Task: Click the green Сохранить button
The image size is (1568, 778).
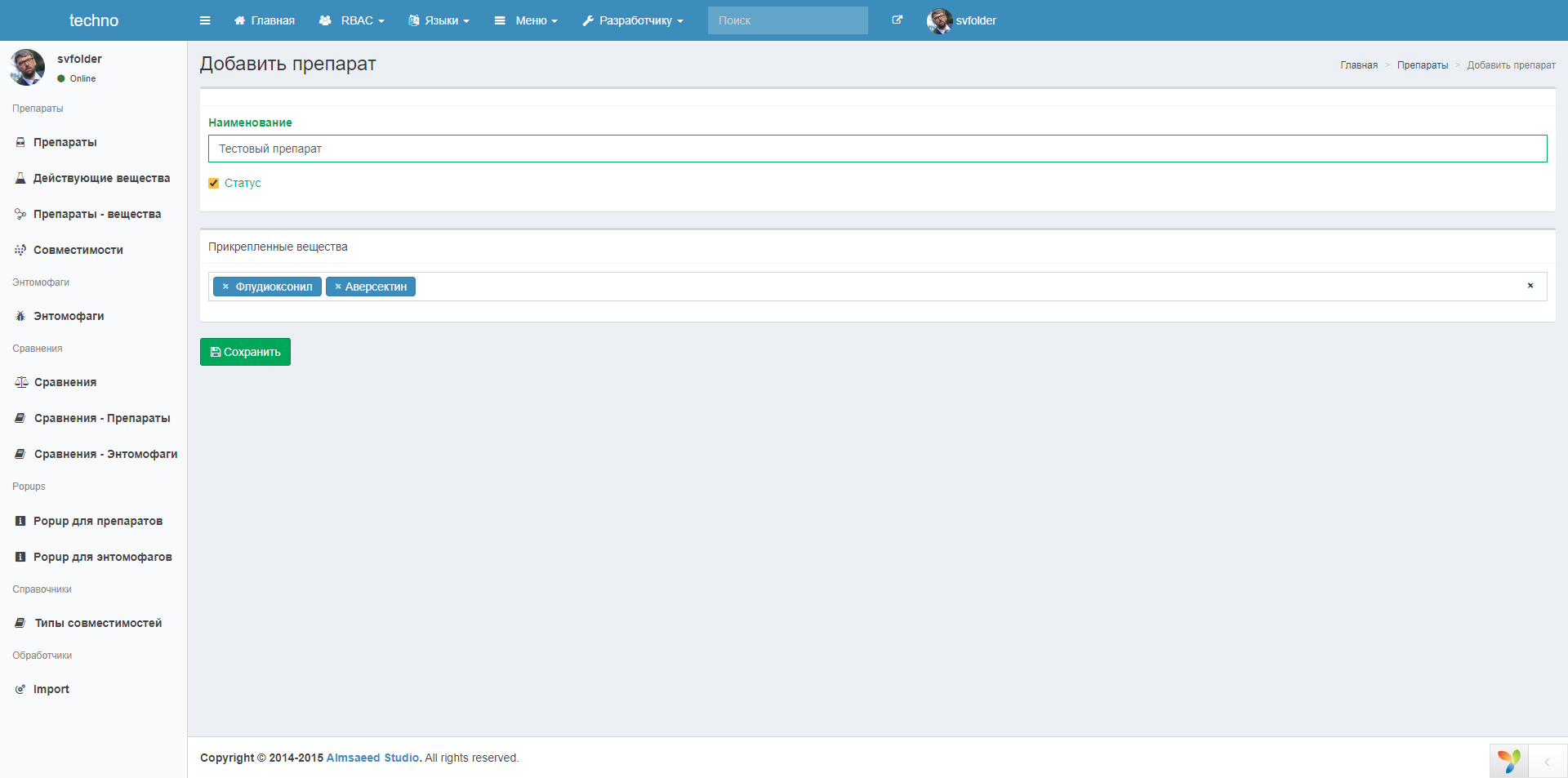Action: 245,352
